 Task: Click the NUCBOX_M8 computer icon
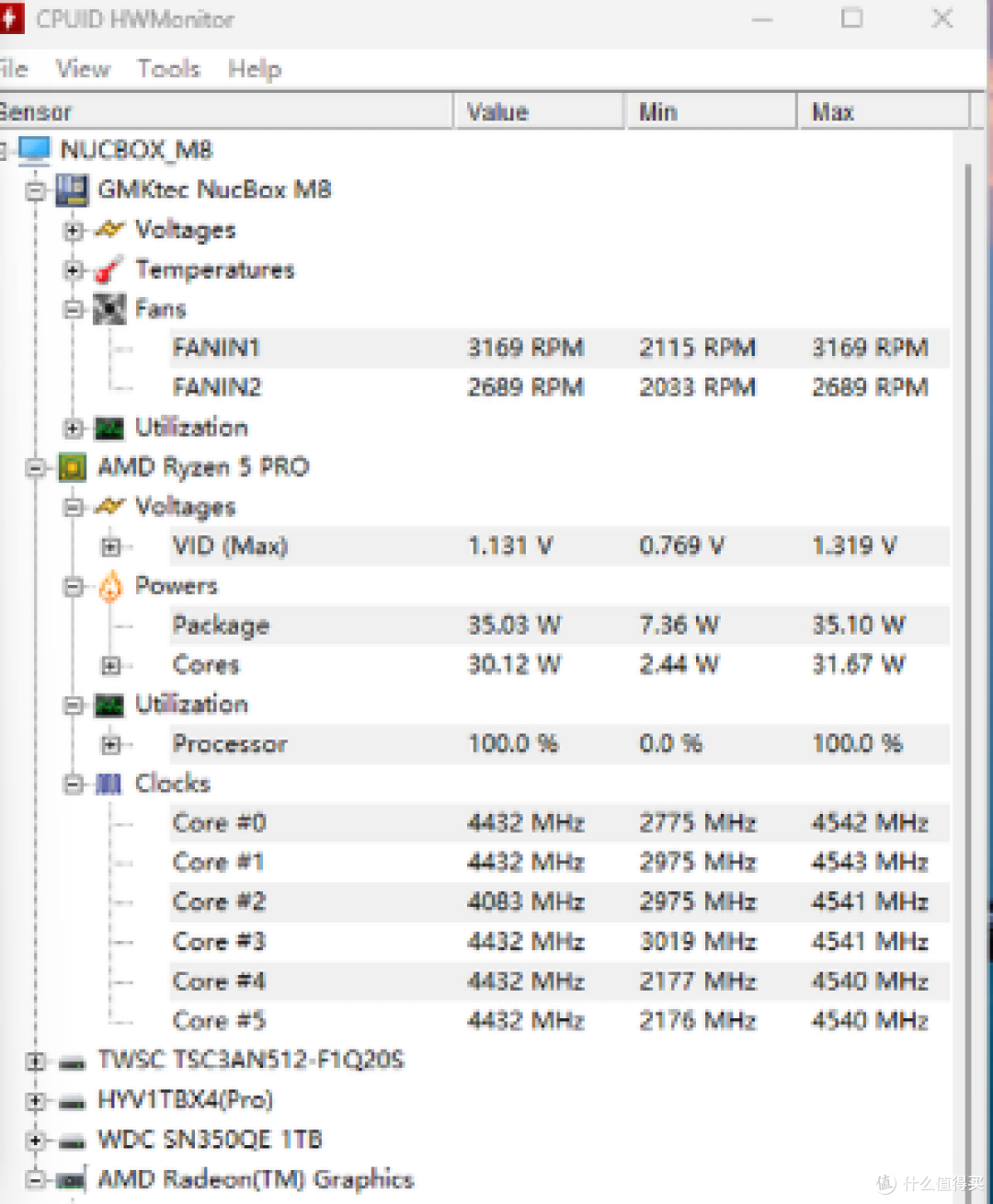pos(35,149)
